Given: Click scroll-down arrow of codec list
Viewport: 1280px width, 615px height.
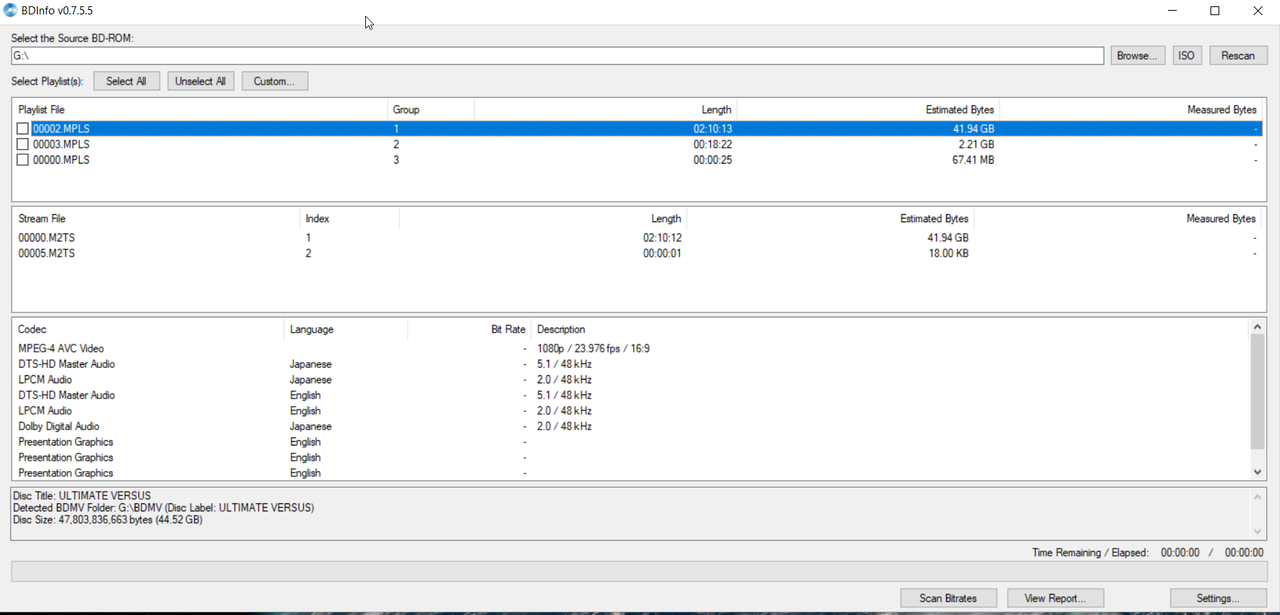Looking at the screenshot, I should tap(1258, 472).
